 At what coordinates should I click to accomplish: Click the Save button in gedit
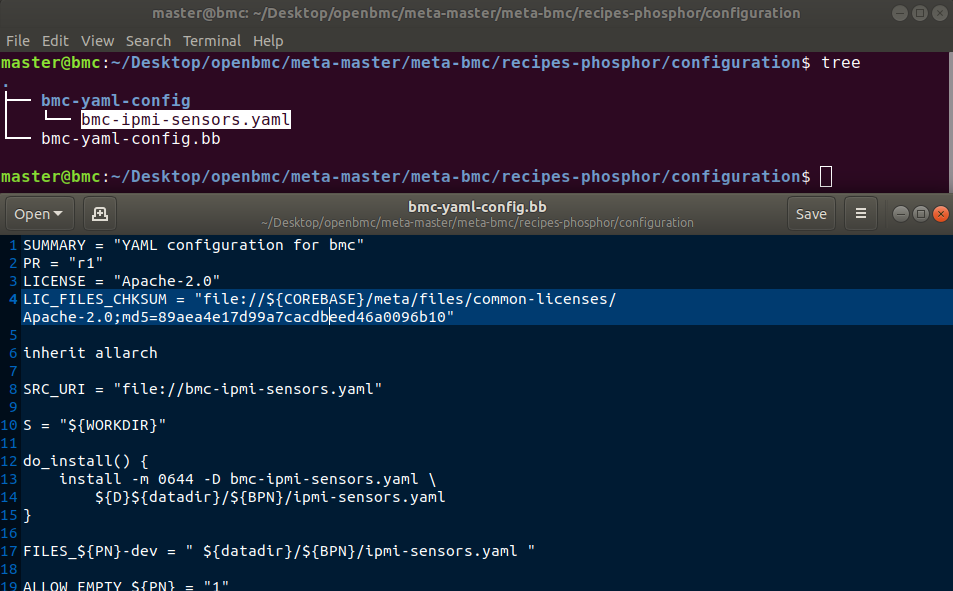click(x=811, y=213)
